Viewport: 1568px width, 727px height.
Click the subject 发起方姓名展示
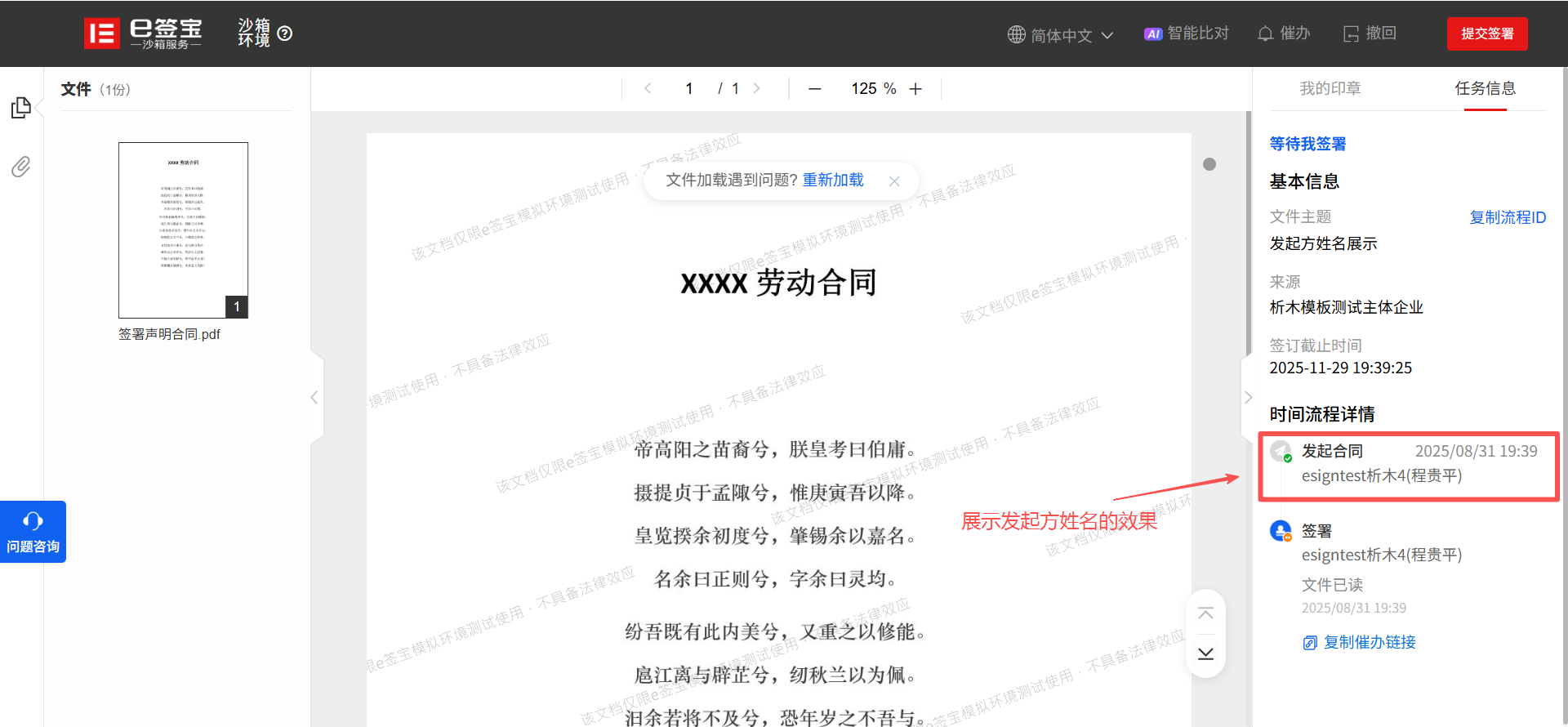[x=1323, y=243]
